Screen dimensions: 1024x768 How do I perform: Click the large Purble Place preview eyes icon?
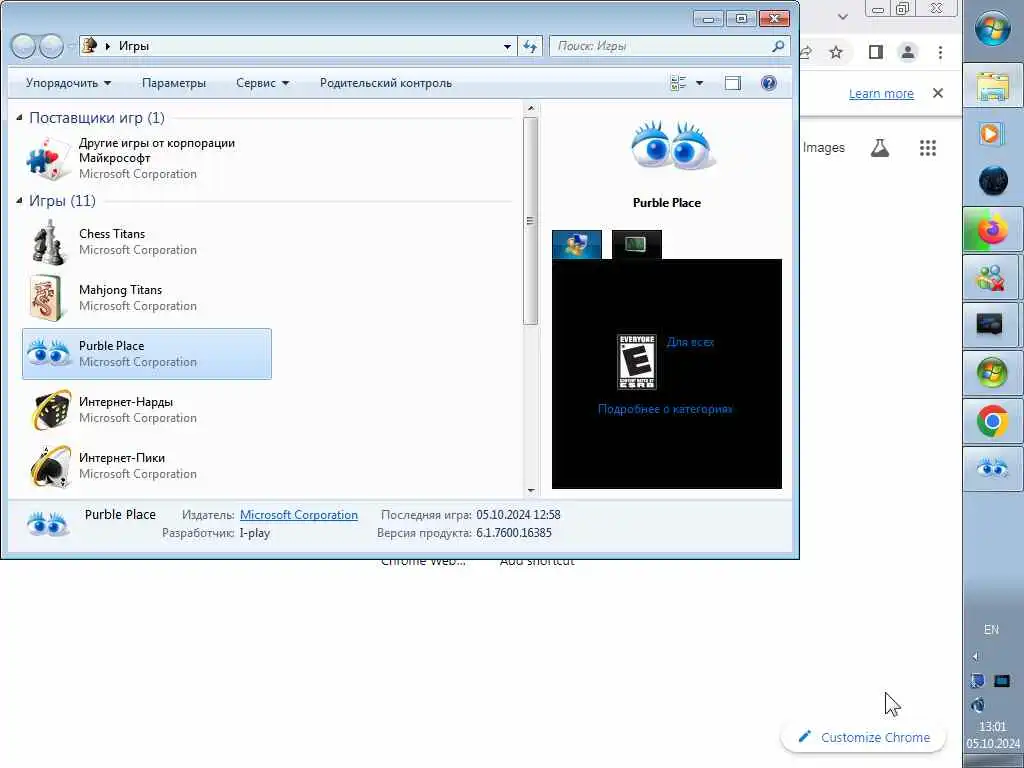(x=673, y=146)
